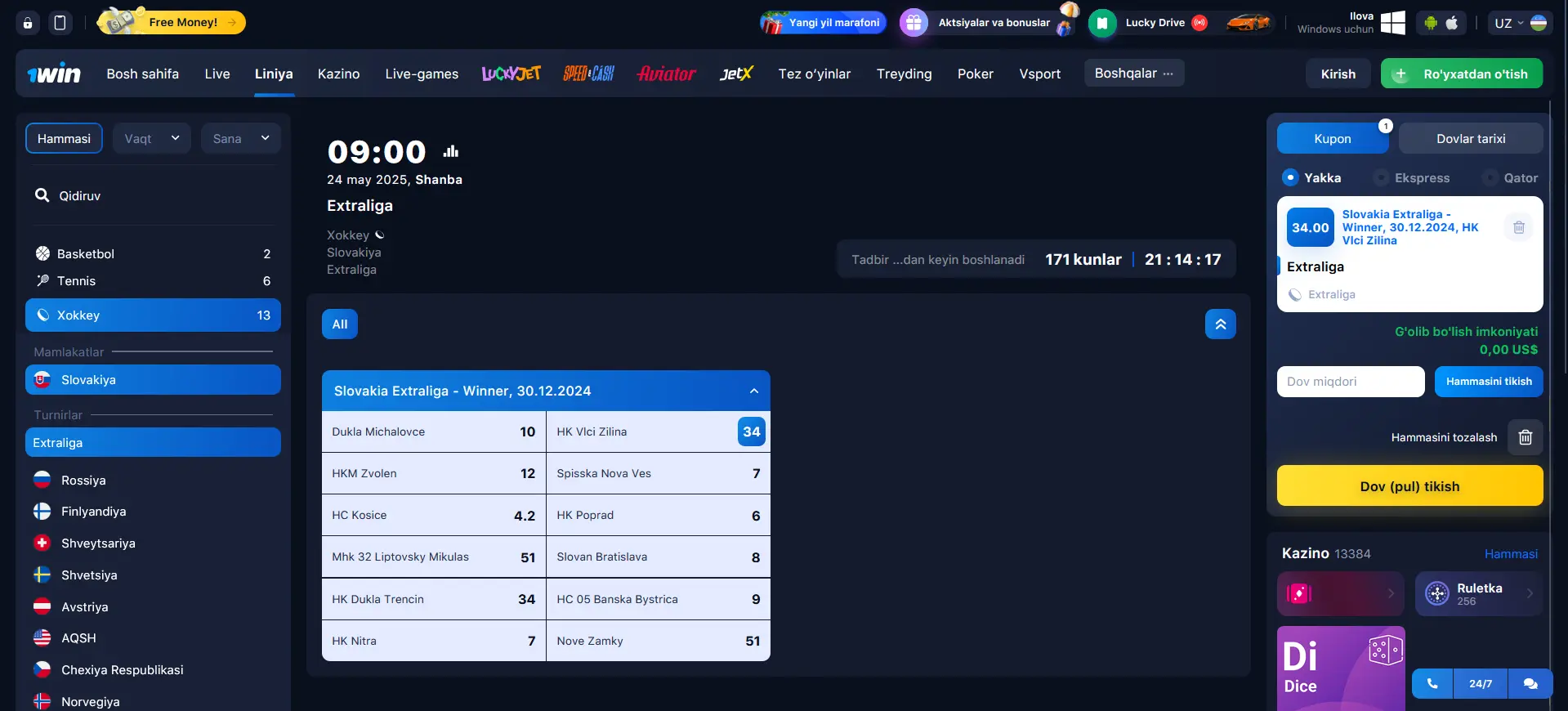The height and width of the screenshot is (711, 1568).
Task: Open the Aviator game logo
Action: [x=667, y=74]
